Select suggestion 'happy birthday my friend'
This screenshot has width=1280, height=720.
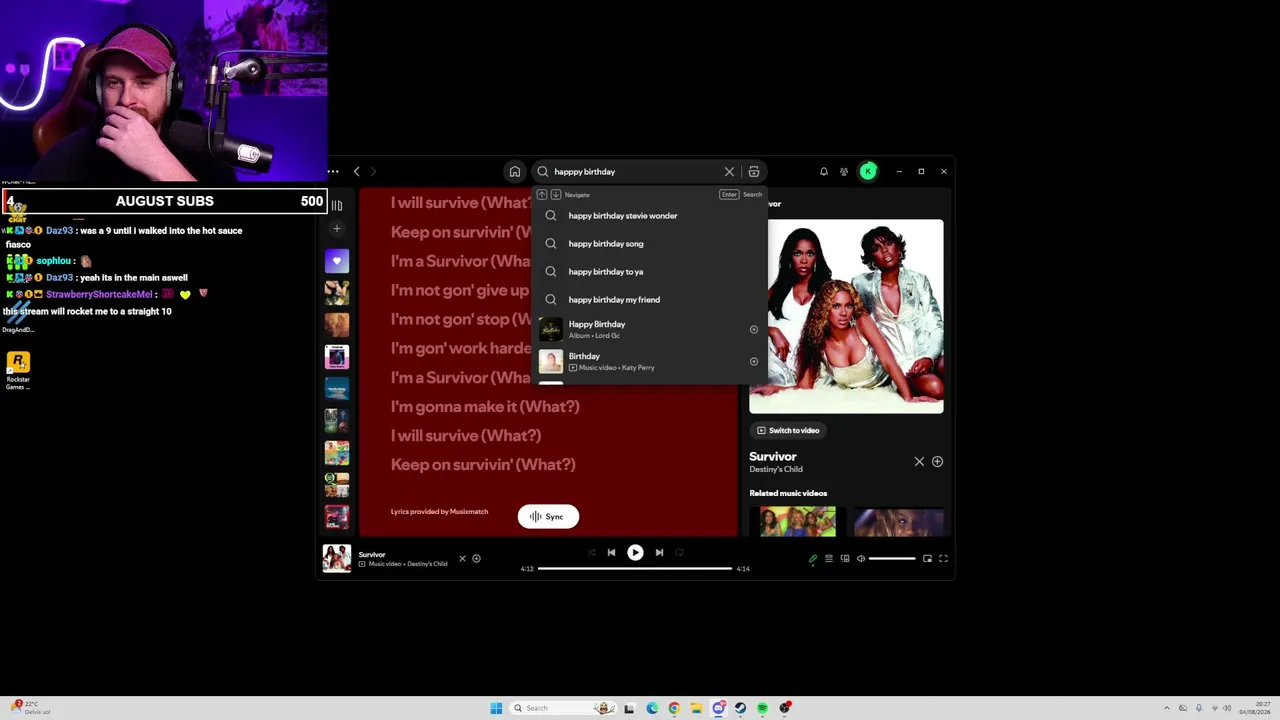tap(650, 300)
